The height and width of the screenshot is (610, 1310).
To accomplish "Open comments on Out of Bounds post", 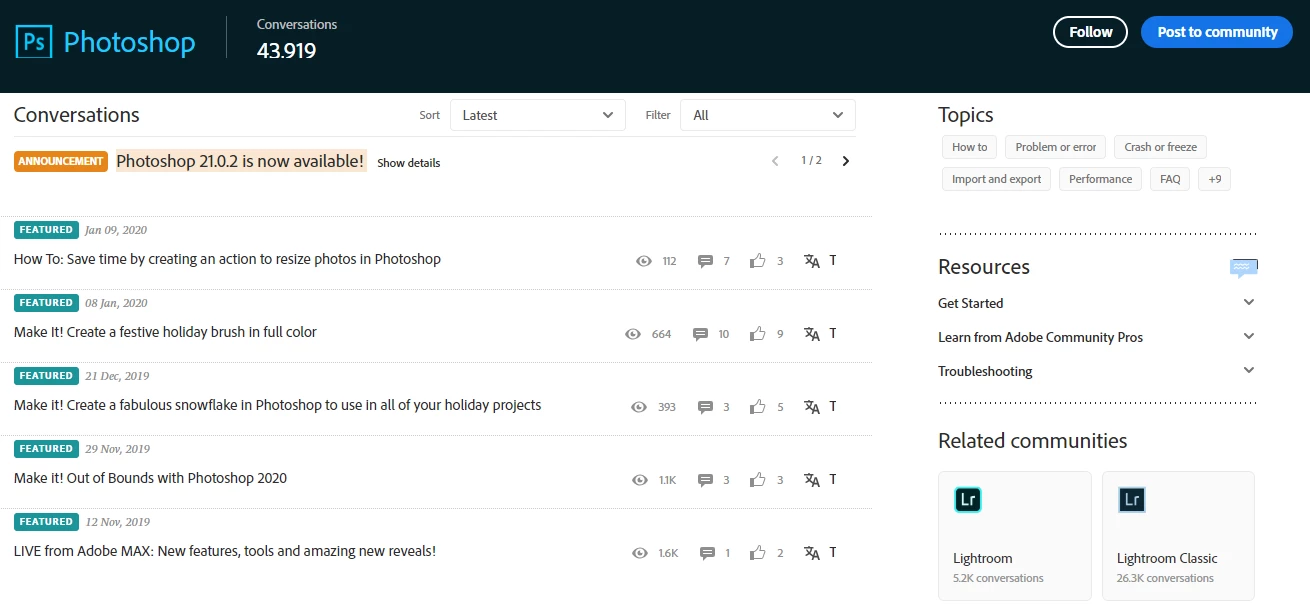I will pyautogui.click(x=705, y=480).
